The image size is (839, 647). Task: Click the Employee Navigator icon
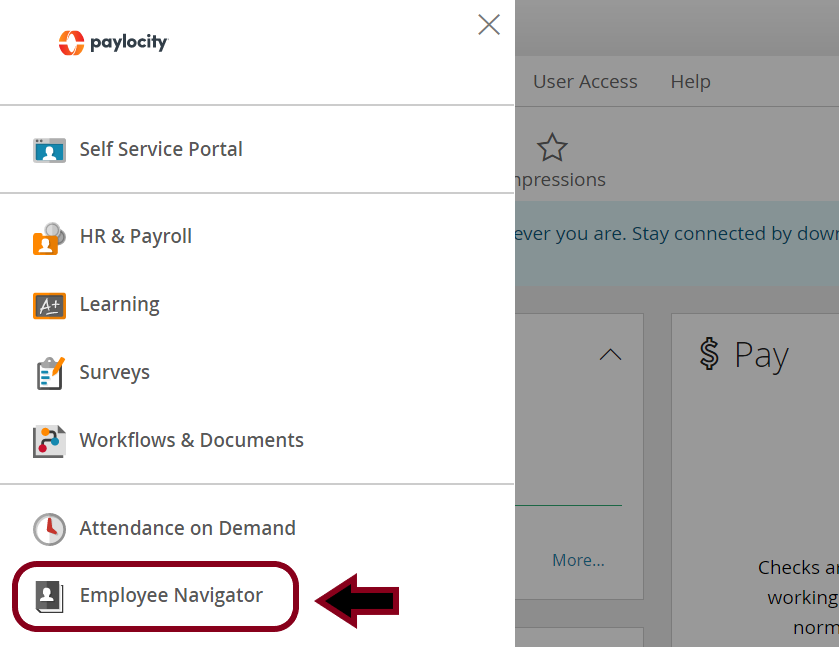click(x=49, y=597)
